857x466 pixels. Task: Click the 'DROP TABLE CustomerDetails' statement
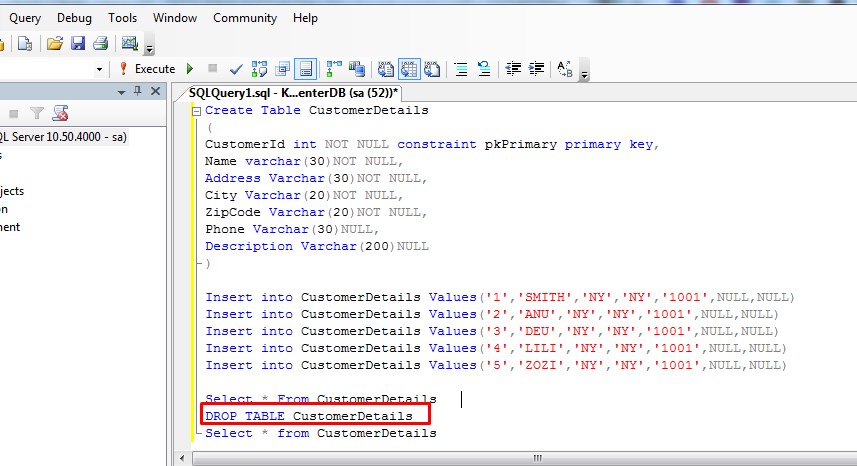pos(309,416)
